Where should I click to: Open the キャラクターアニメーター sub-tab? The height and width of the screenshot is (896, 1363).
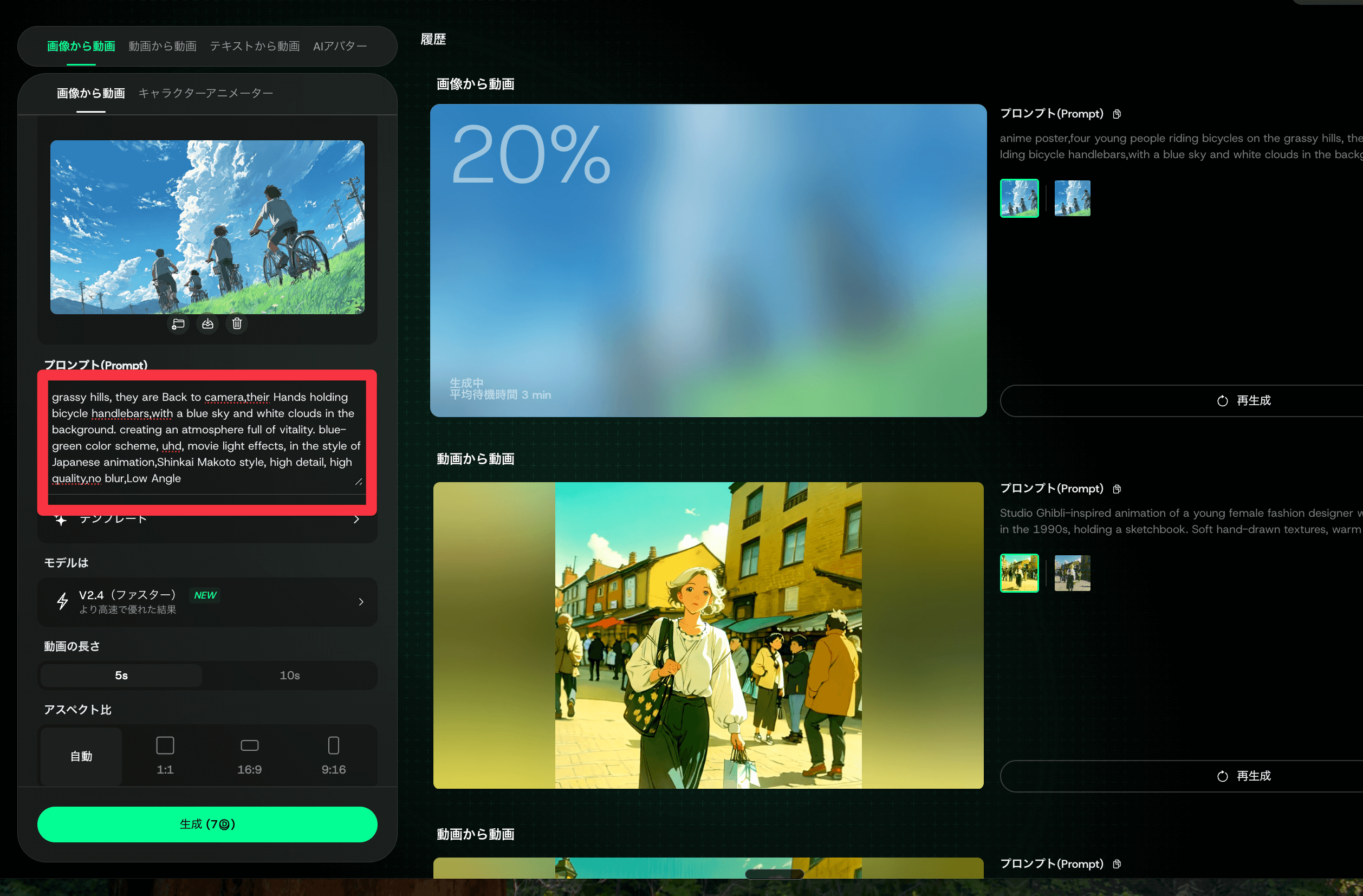[206, 93]
